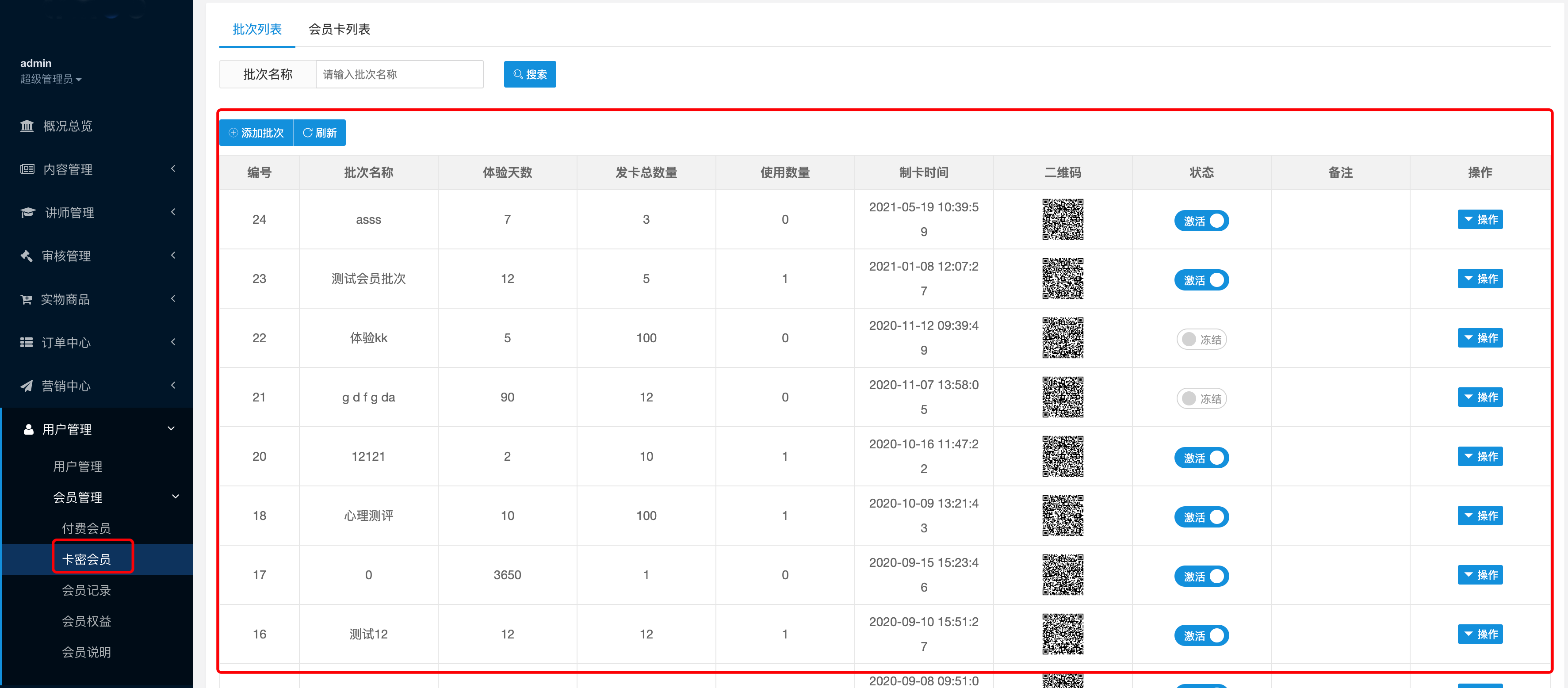Toggle 激活 switch for batch 20 12121
Screen dimensions: 1568x688
pos(1201,458)
